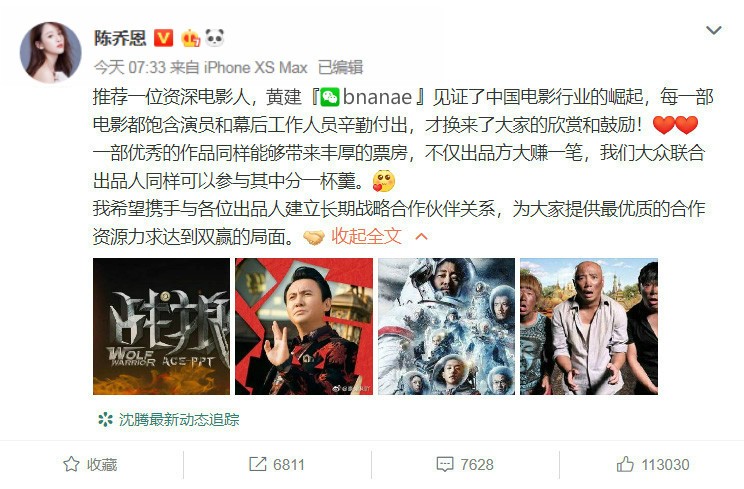
Task: Click the panda badge icon
Action: 214,37
